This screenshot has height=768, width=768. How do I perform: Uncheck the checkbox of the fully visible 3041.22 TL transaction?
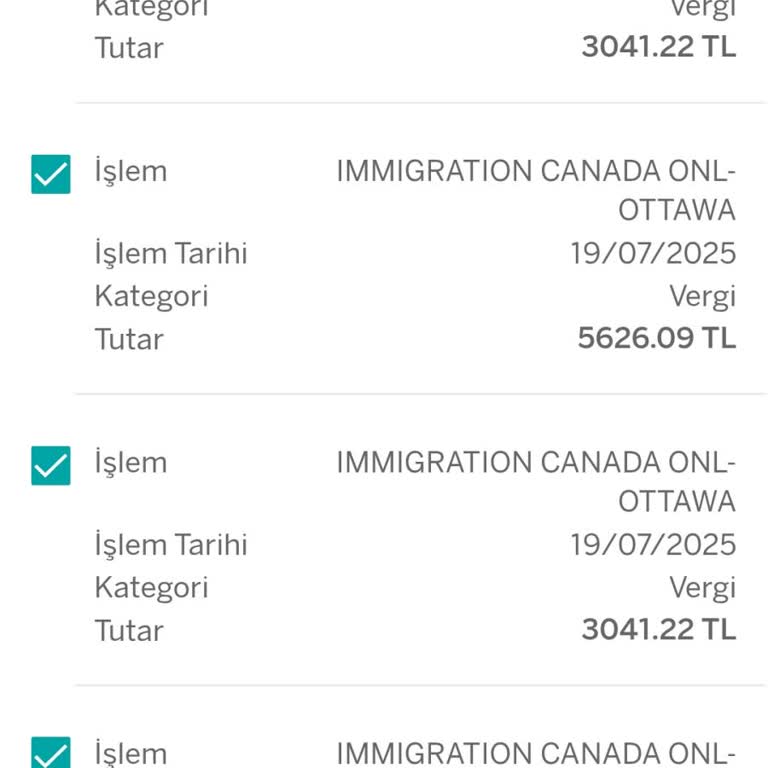(51, 466)
